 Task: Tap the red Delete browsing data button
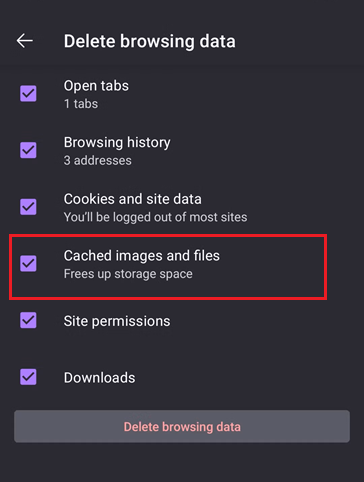pyautogui.click(x=182, y=426)
